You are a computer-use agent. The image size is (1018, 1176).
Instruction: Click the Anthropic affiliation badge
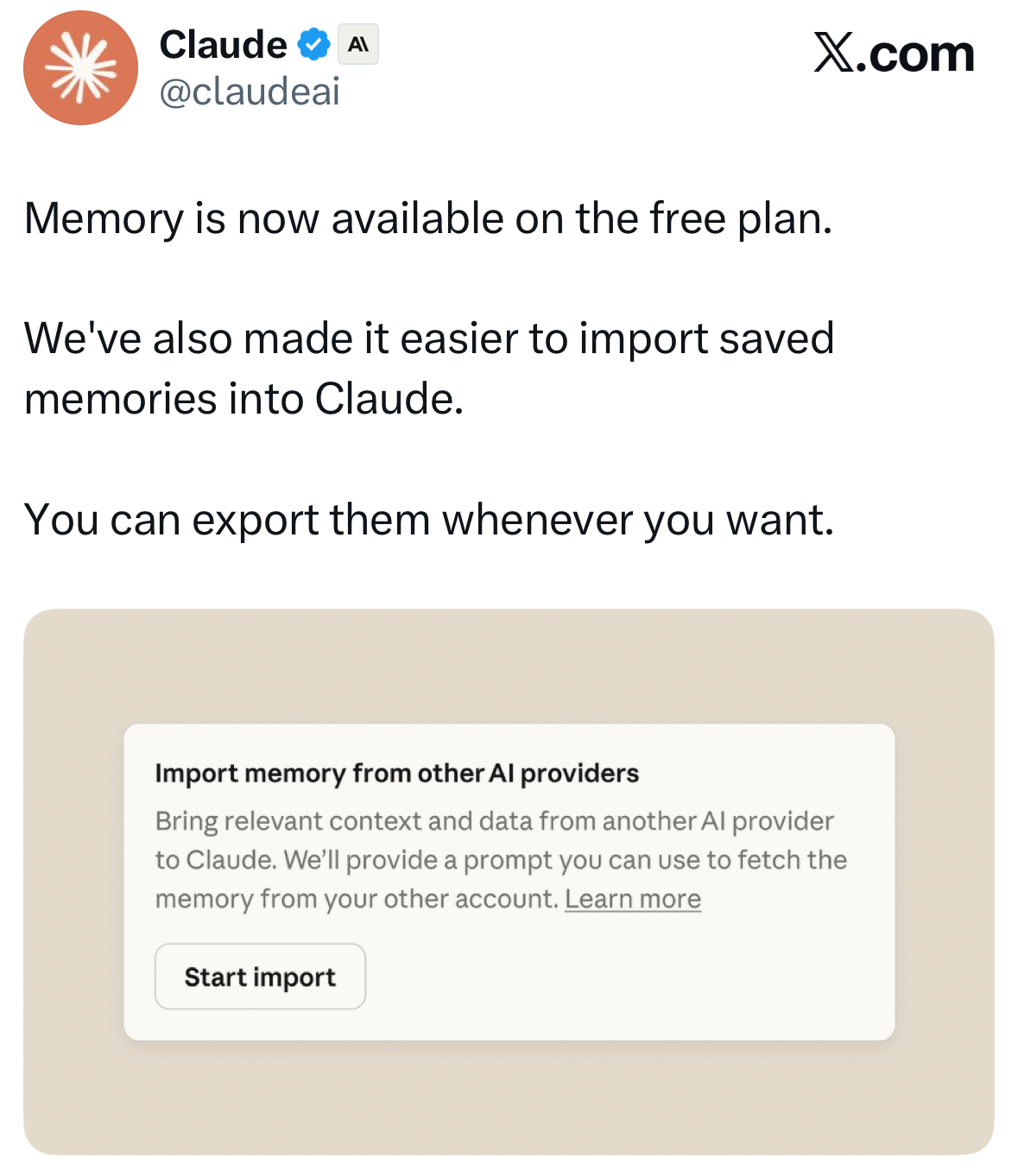357,45
